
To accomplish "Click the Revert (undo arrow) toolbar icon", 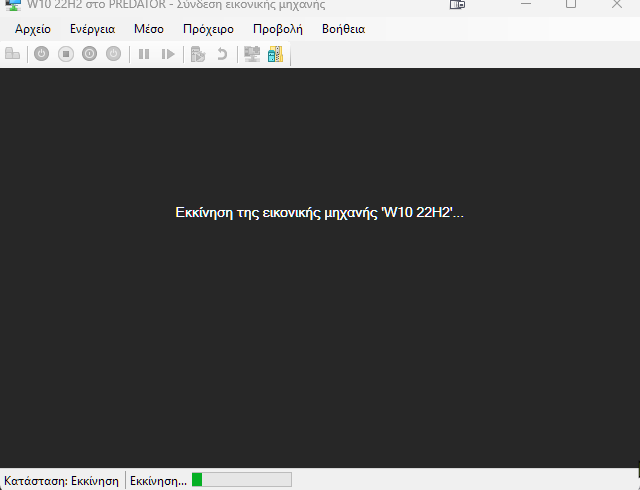I will tap(222, 54).
